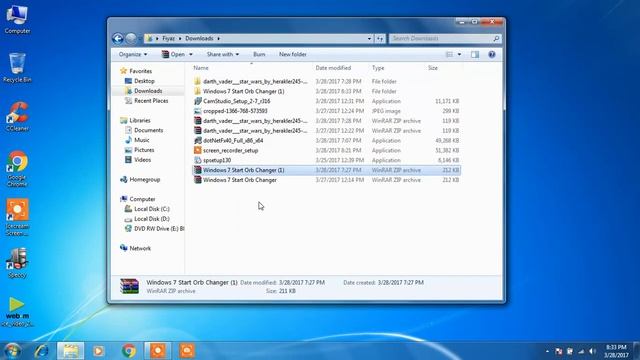Select the Google Chrome desktop shortcut
The image size is (640, 360).
click(x=17, y=169)
